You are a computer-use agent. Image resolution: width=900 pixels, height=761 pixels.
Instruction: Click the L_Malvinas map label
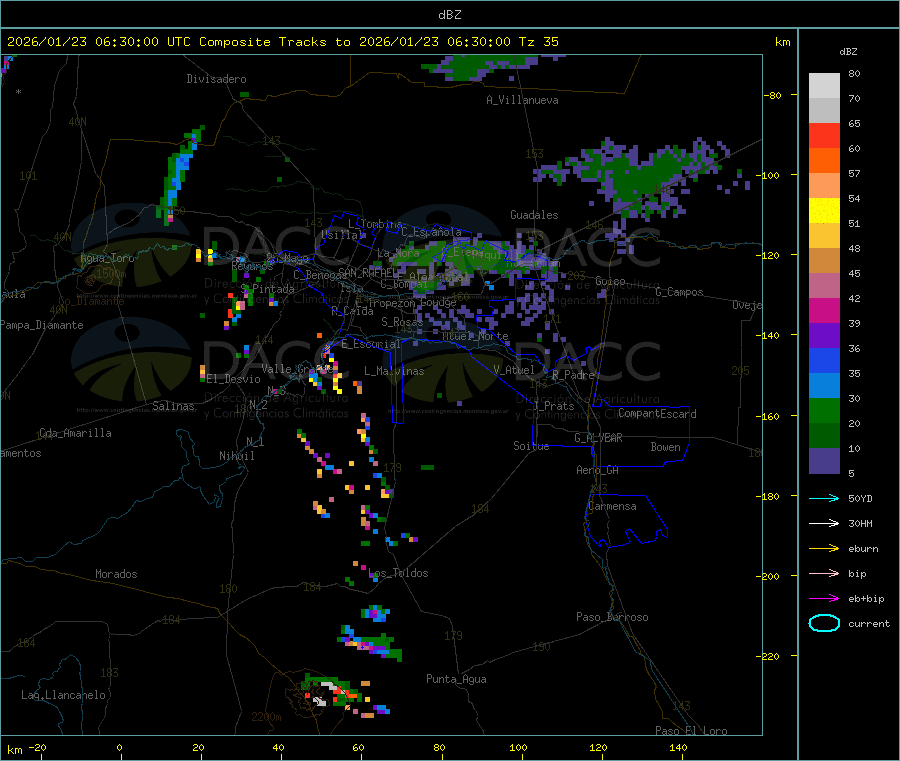394,371
